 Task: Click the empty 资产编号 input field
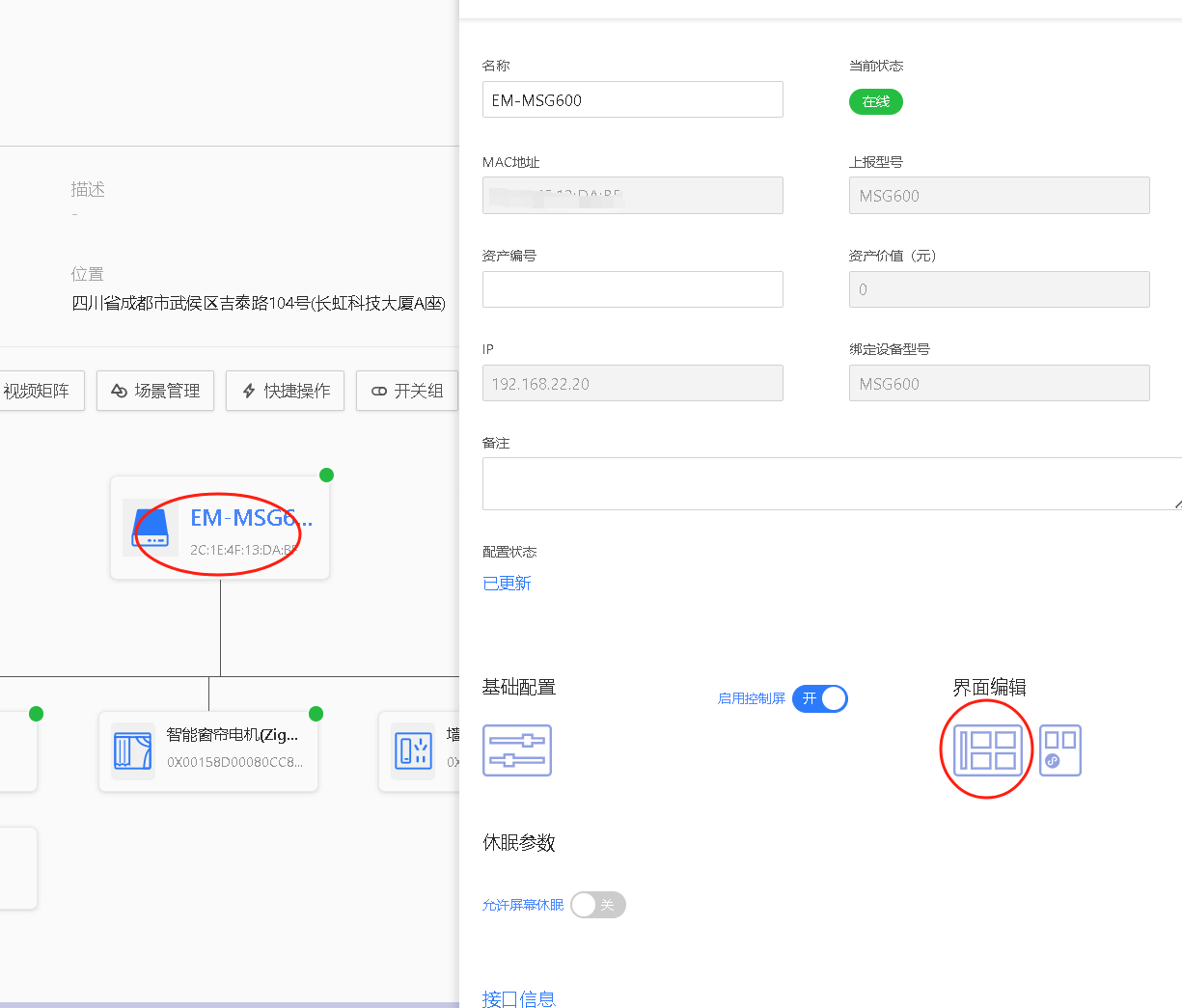[632, 289]
